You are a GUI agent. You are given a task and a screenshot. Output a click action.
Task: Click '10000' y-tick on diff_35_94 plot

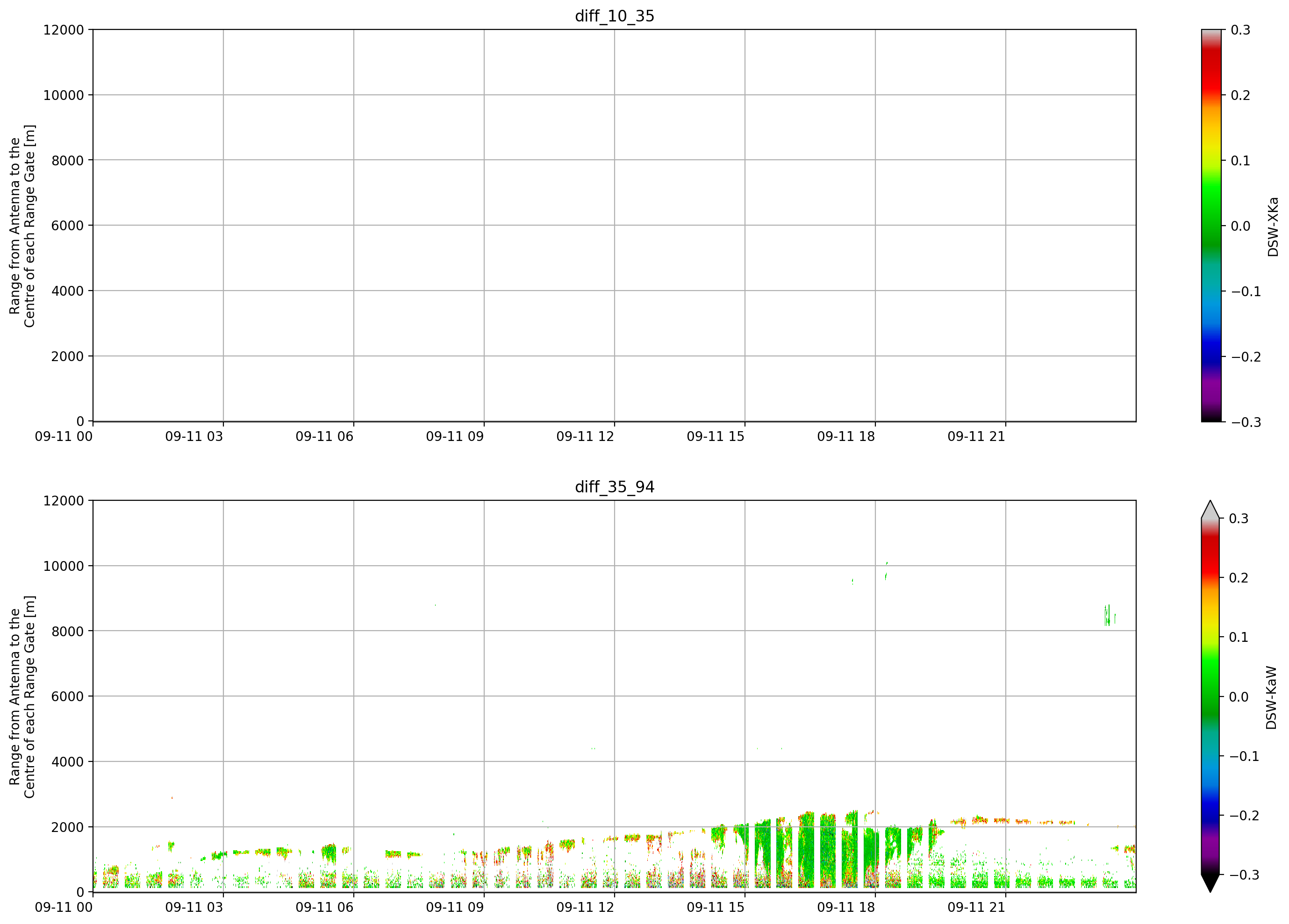click(63, 566)
